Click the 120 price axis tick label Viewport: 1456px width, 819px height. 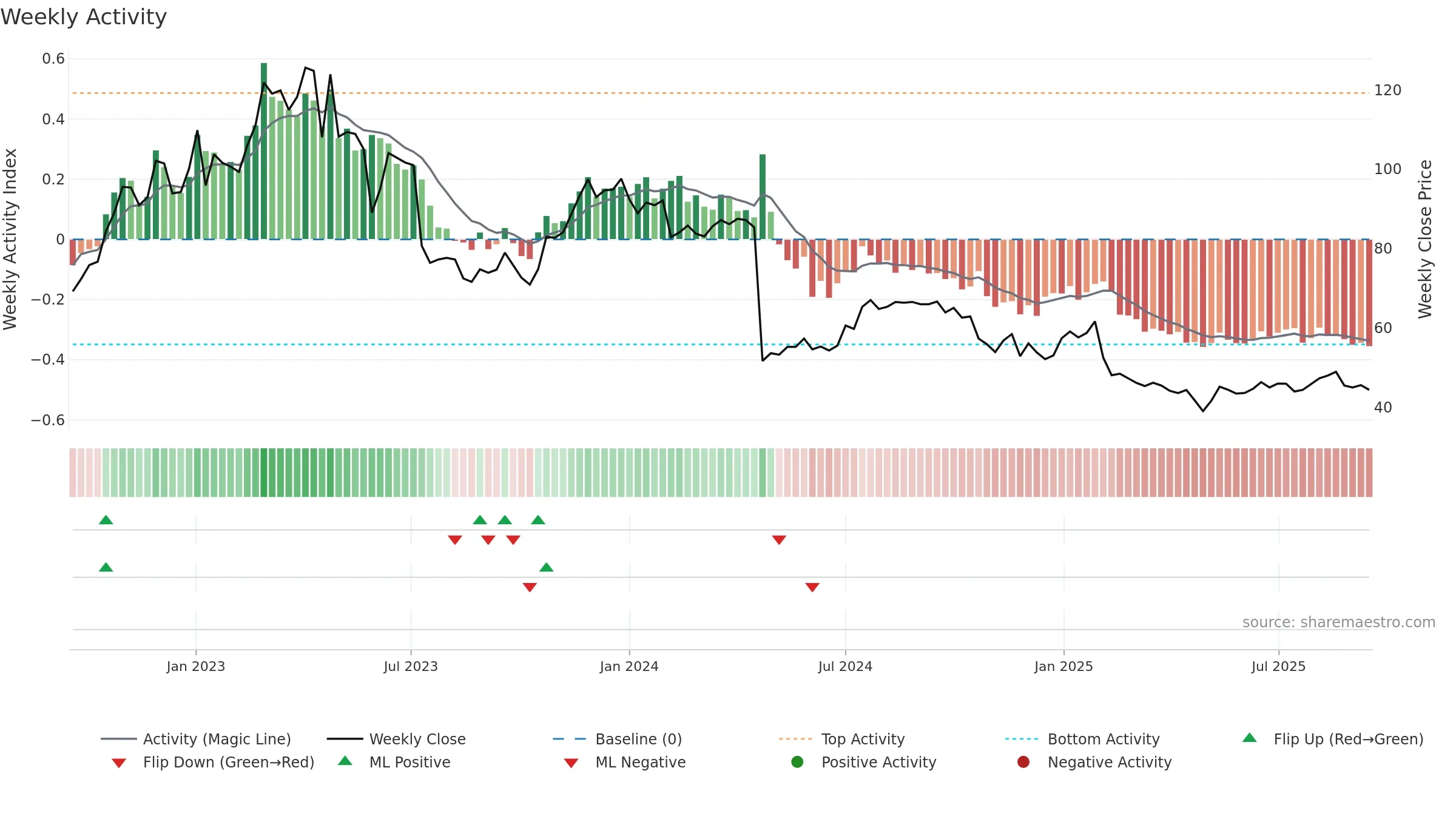pos(1388,90)
